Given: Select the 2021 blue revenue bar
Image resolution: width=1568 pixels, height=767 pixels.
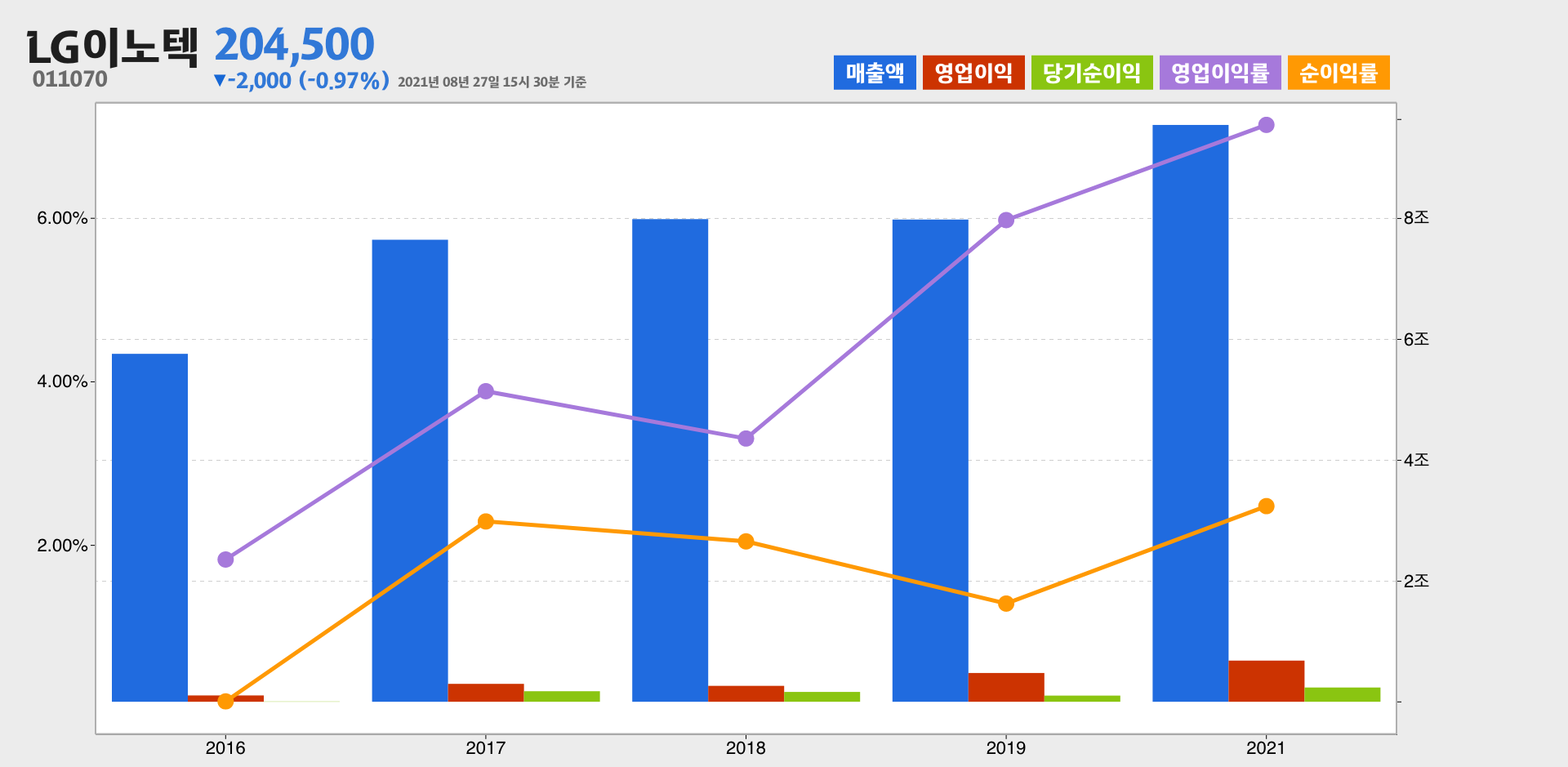Looking at the screenshot, I should click(1190, 413).
